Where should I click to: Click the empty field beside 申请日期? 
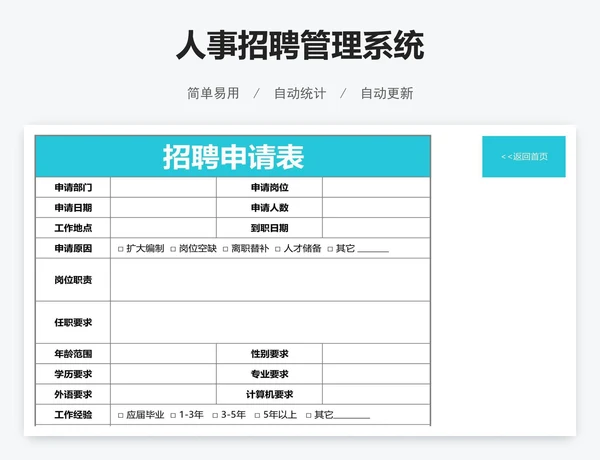pos(163,208)
